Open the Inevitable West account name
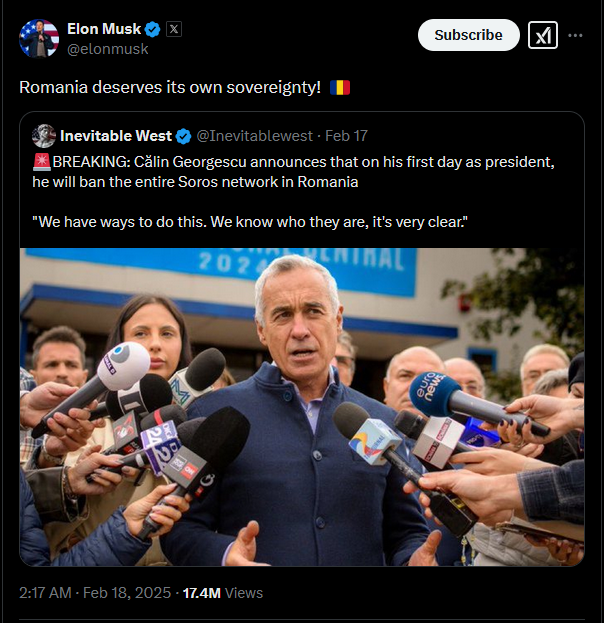The width and height of the screenshot is (604, 623). (x=116, y=136)
